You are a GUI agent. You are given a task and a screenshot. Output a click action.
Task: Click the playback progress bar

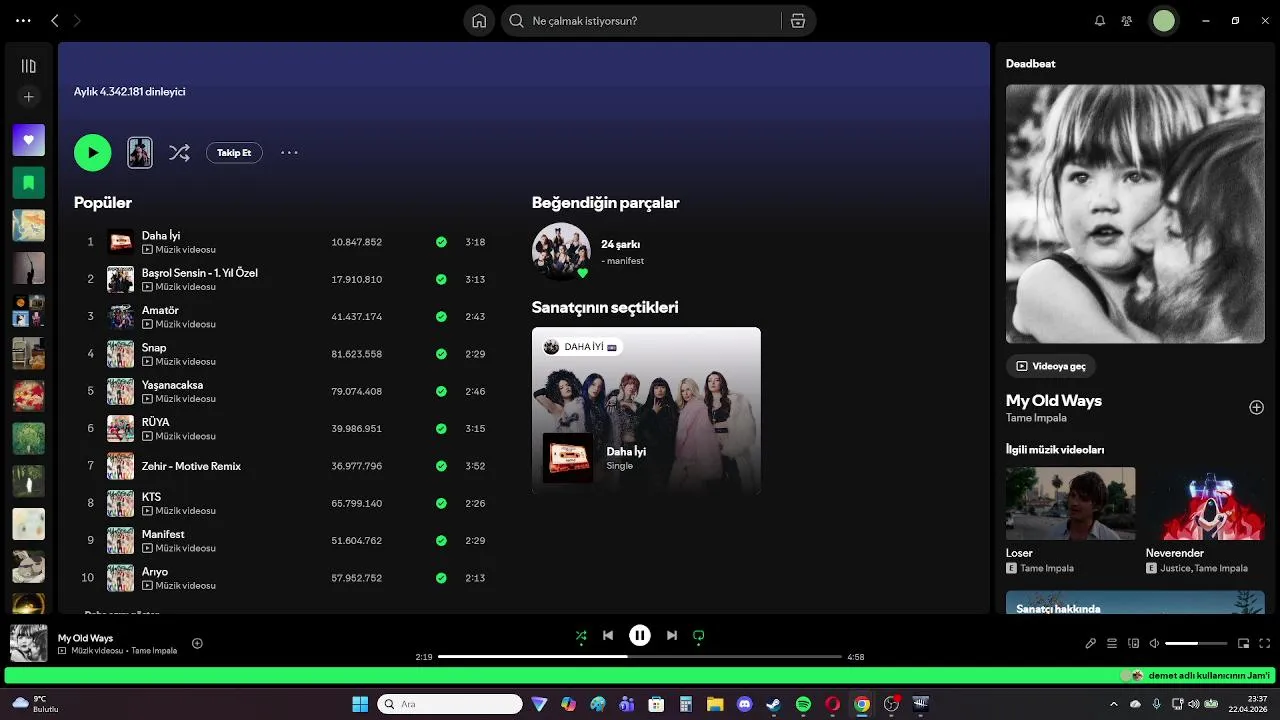pyautogui.click(x=640, y=657)
